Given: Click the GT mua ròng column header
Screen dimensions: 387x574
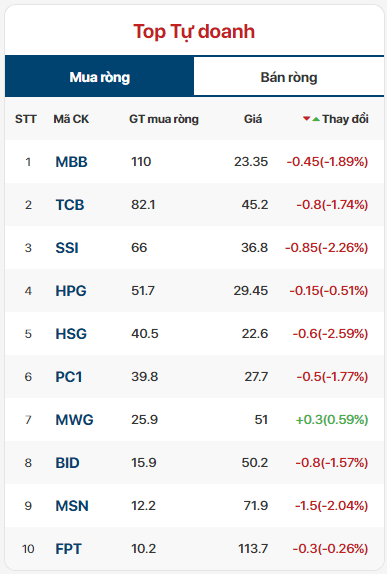Looking at the screenshot, I should click(x=164, y=119).
